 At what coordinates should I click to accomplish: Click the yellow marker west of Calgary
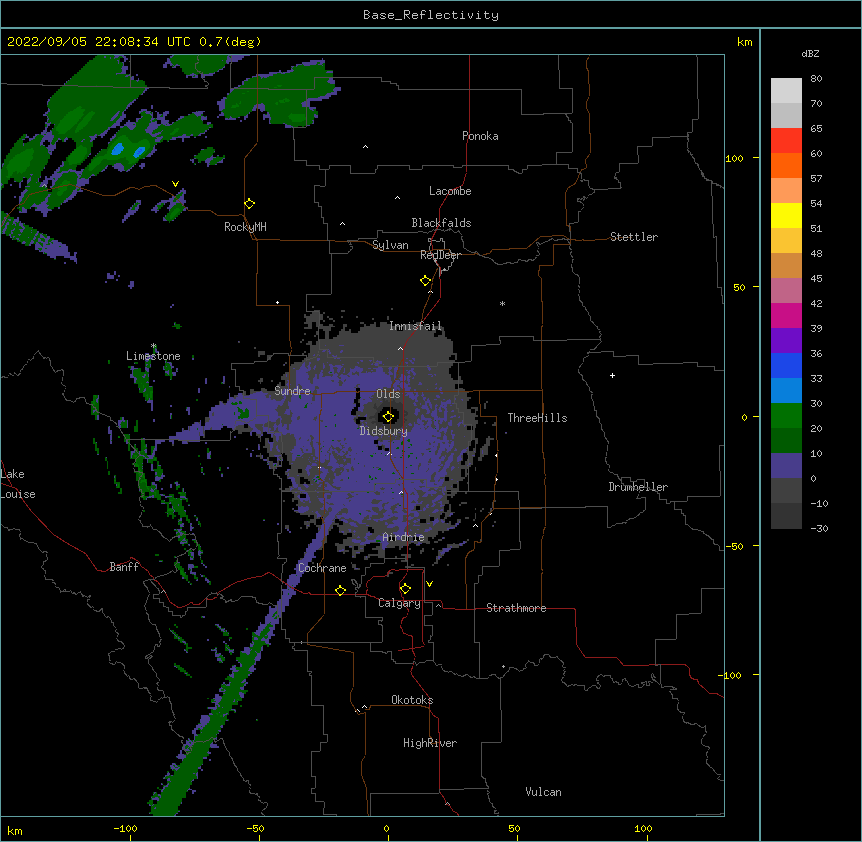point(340,590)
